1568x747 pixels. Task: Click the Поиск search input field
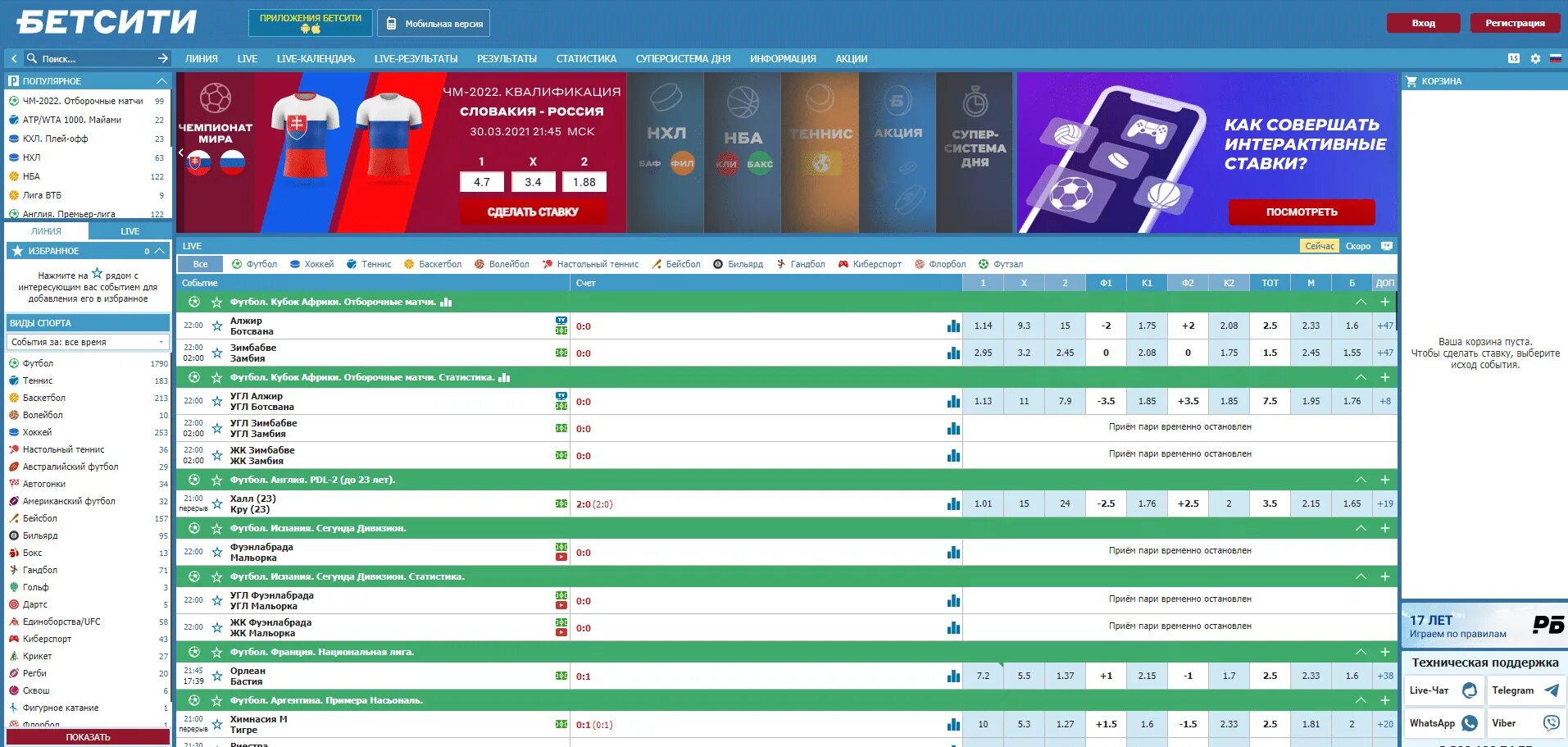tap(97, 58)
